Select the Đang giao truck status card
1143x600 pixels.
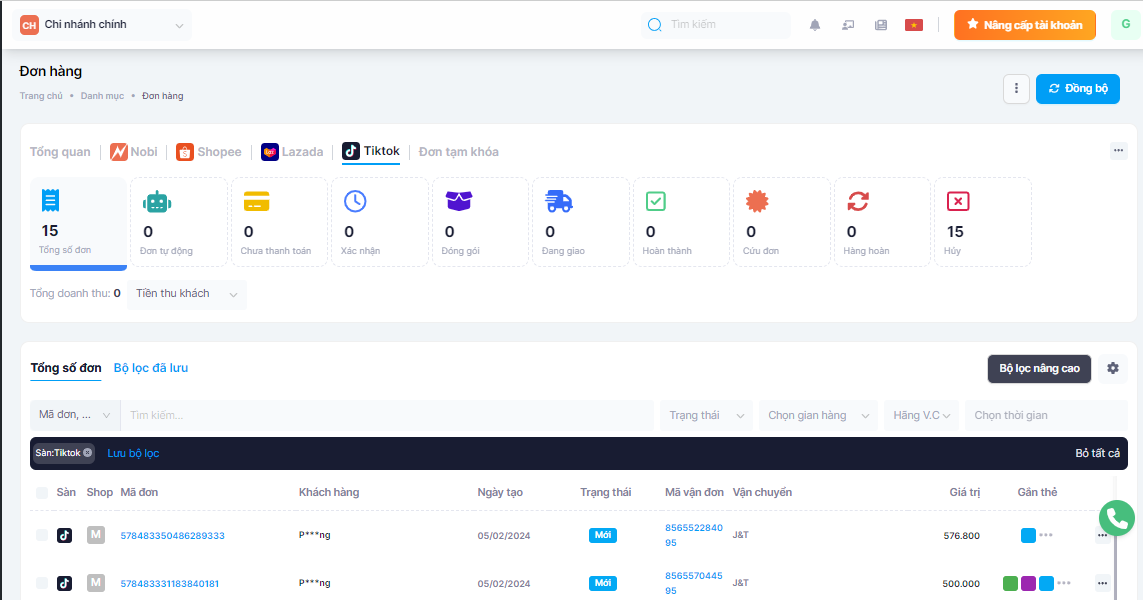pos(581,222)
